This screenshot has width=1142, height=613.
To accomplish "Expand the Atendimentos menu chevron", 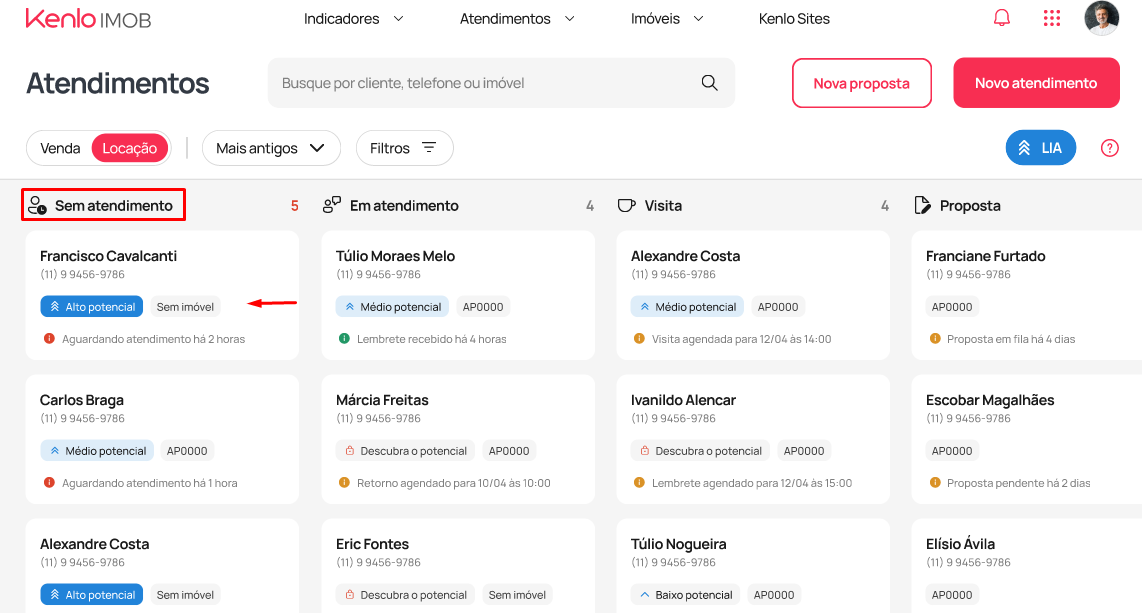I will (570, 19).
